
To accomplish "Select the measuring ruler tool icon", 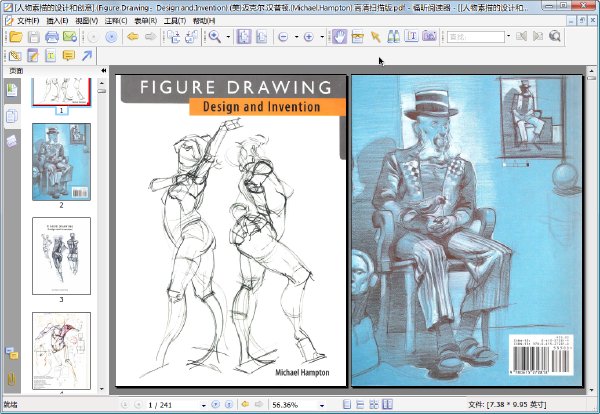I will pos(15,56).
